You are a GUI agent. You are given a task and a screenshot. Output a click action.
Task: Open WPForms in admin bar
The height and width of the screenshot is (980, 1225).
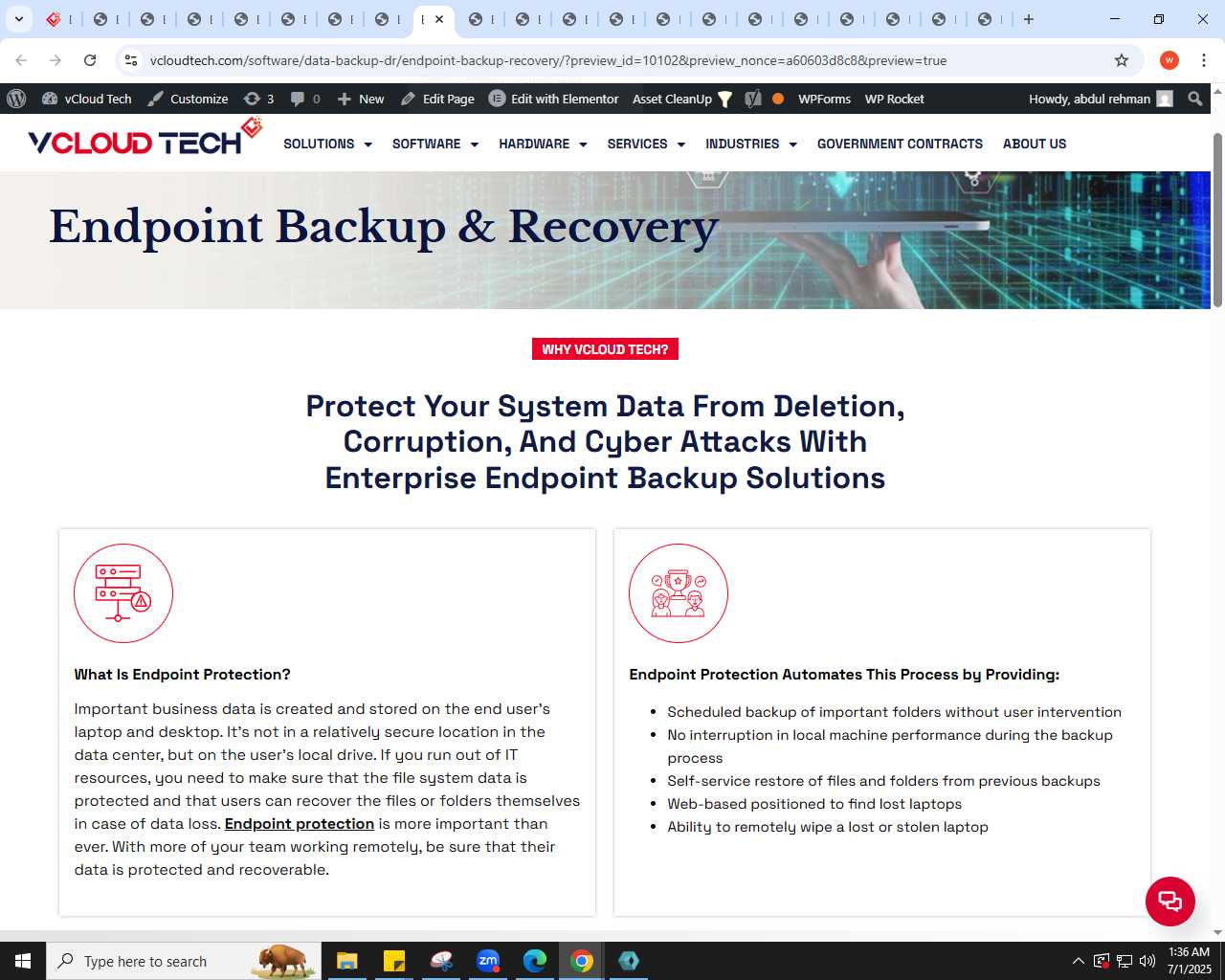tap(824, 99)
